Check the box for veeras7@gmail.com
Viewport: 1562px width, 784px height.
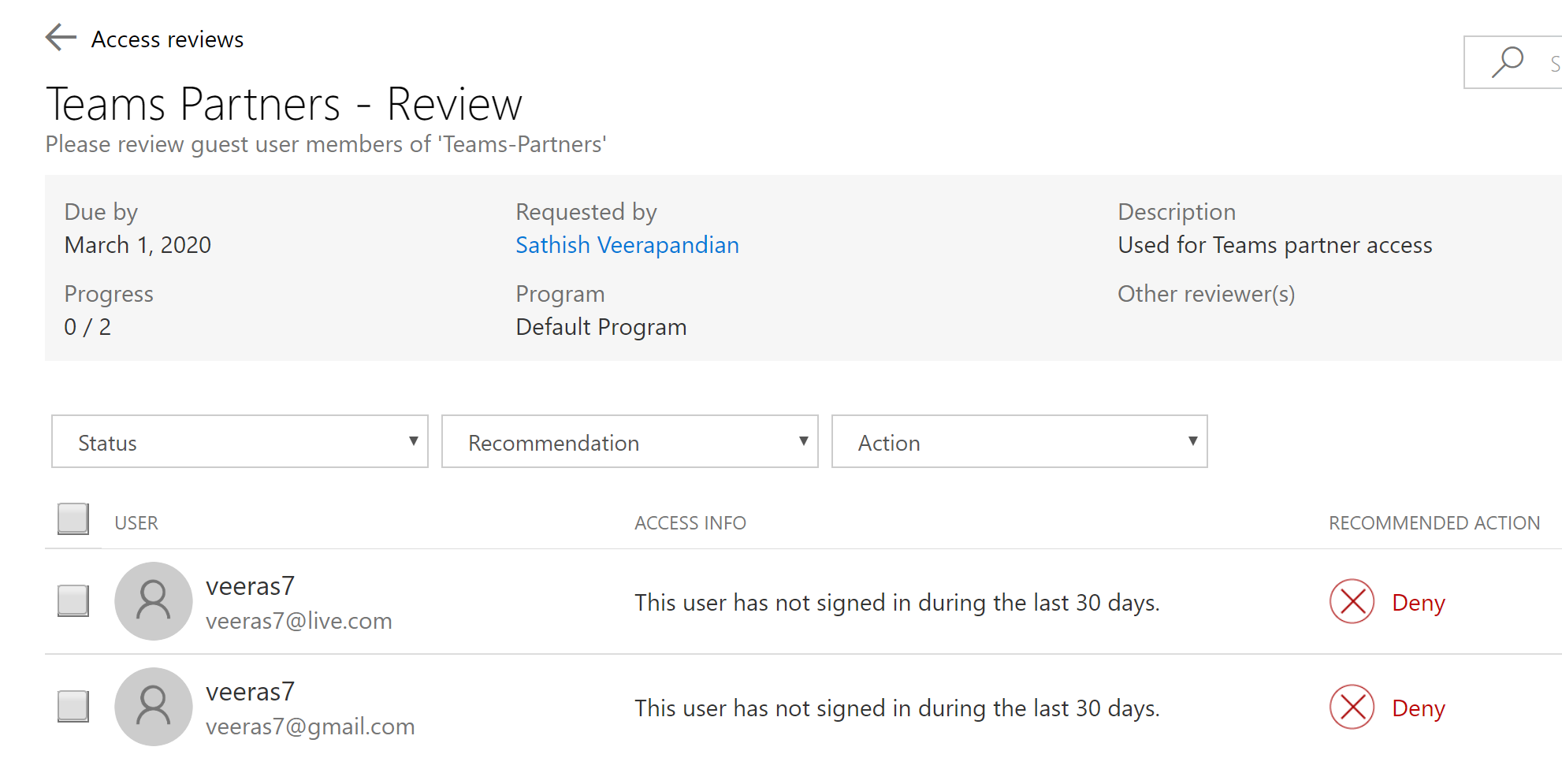pyautogui.click(x=73, y=706)
